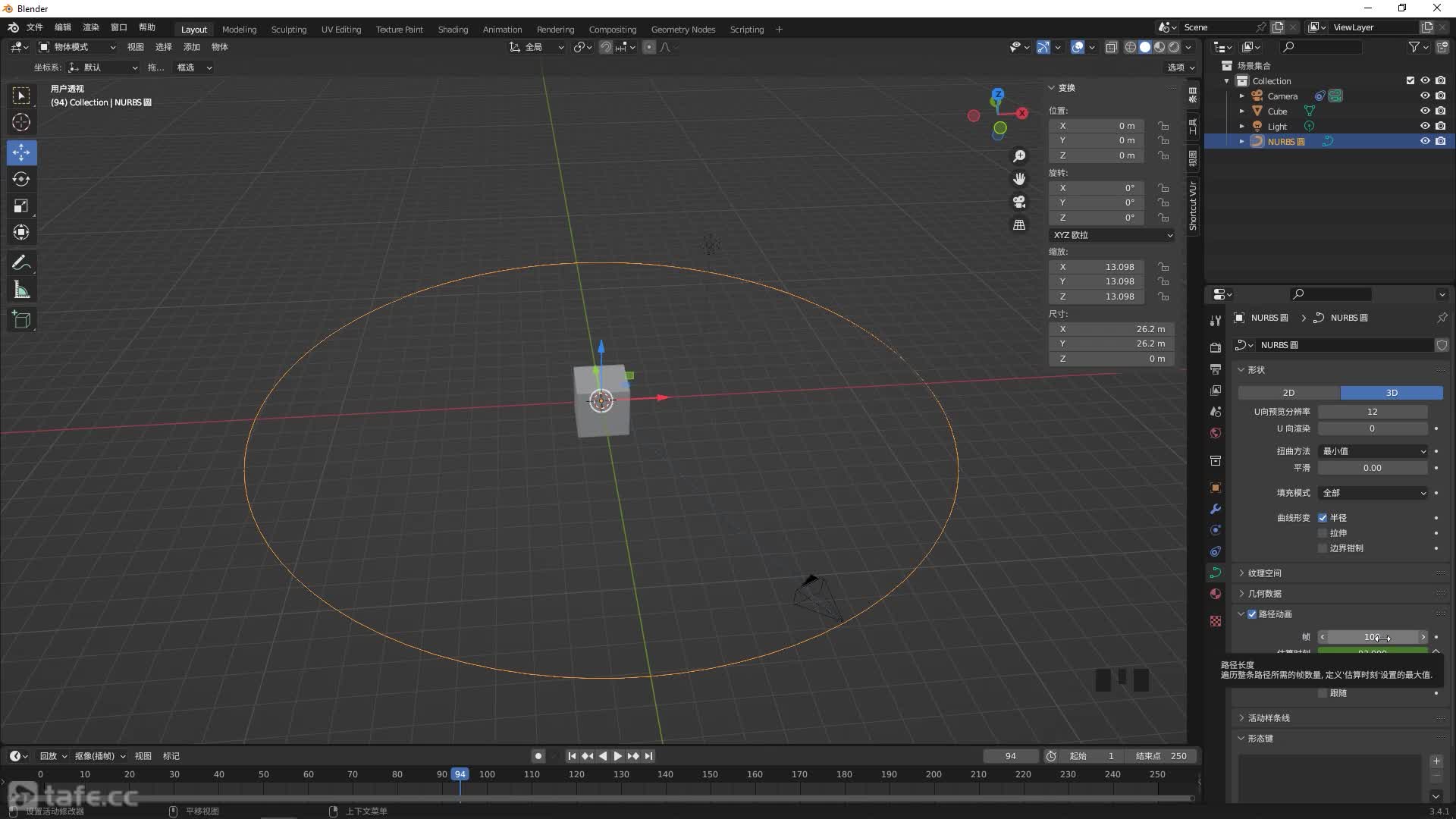Jump to the end frame
Viewport: 1456px width, 819px height.
[x=648, y=756]
